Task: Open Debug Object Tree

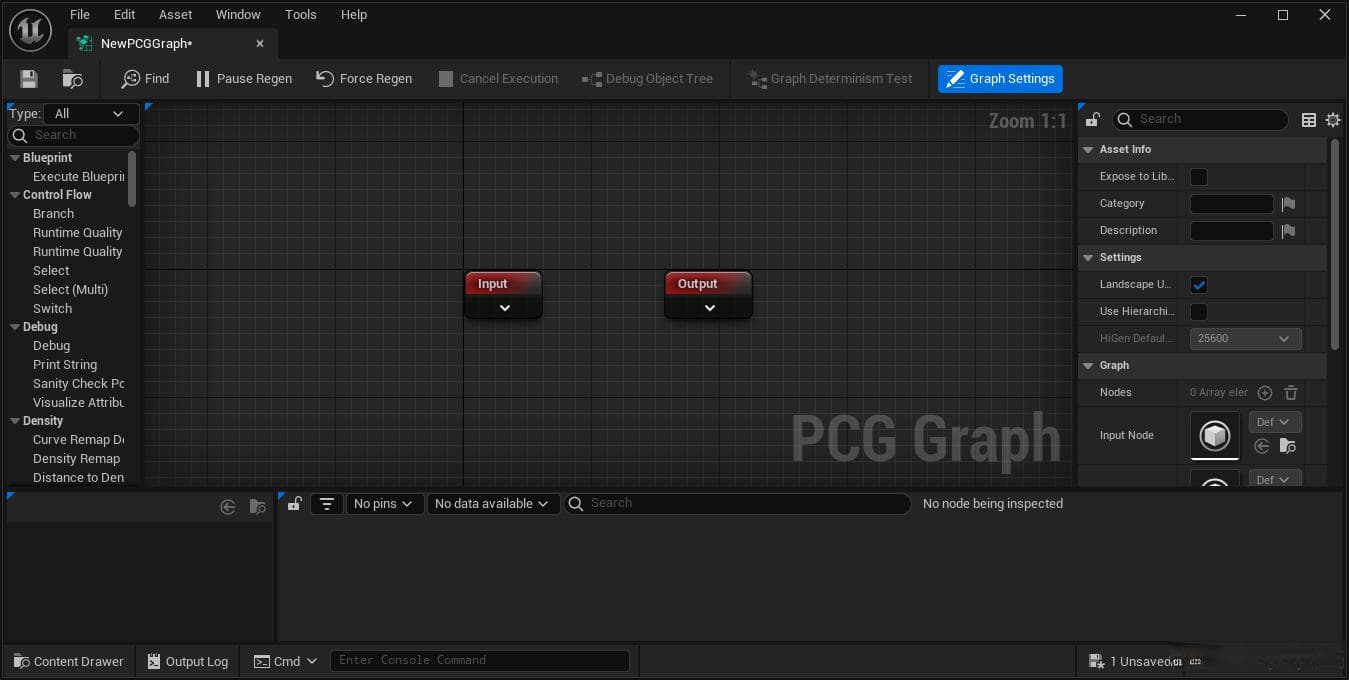Action: [647, 78]
